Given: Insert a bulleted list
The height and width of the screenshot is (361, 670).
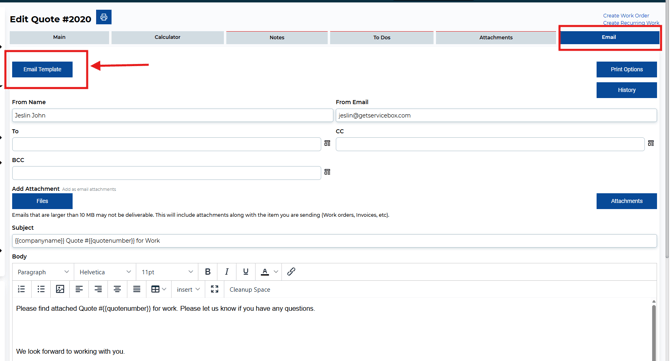Looking at the screenshot, I should click(x=41, y=289).
